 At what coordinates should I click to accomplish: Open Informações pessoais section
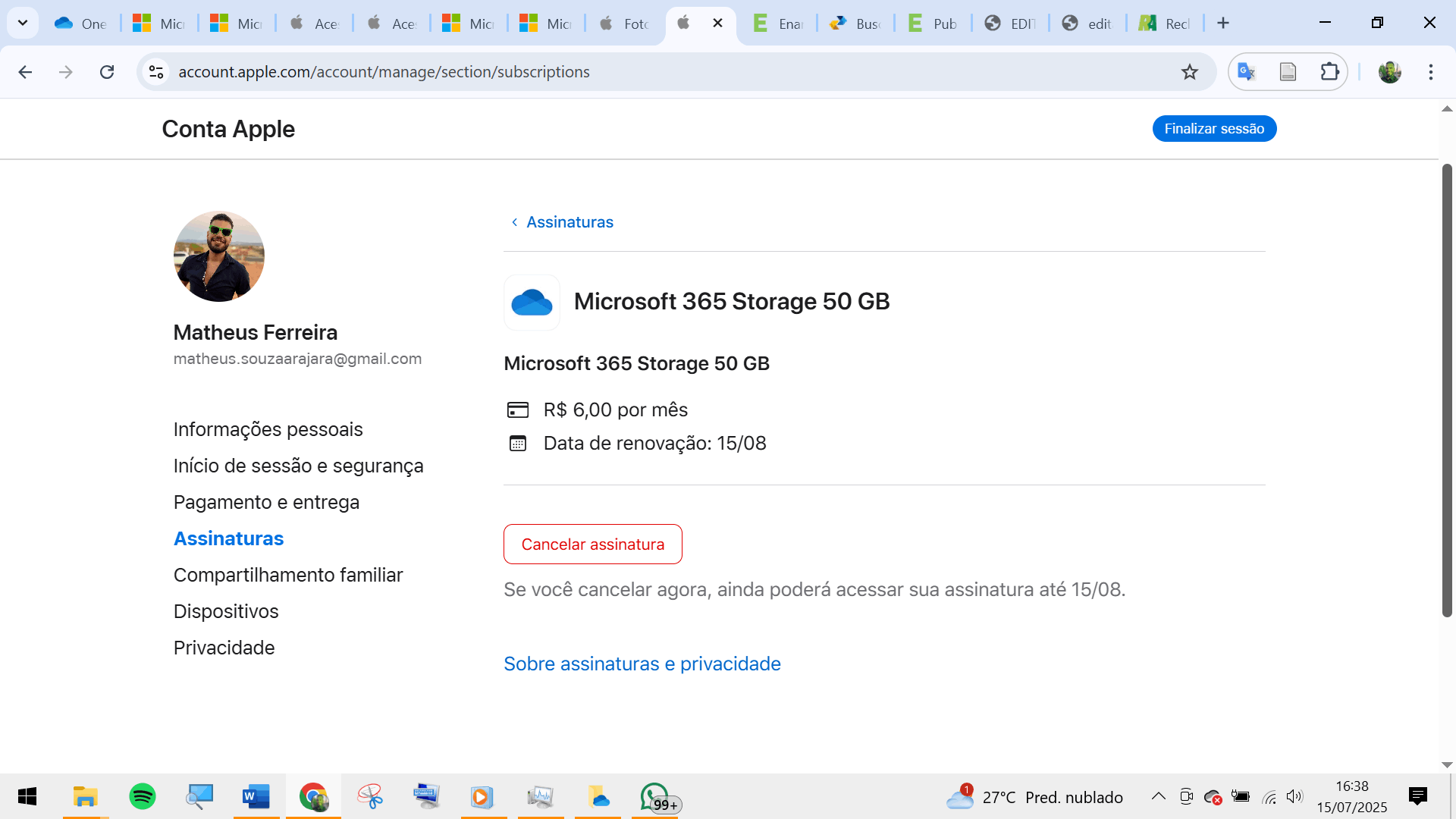pos(268,429)
